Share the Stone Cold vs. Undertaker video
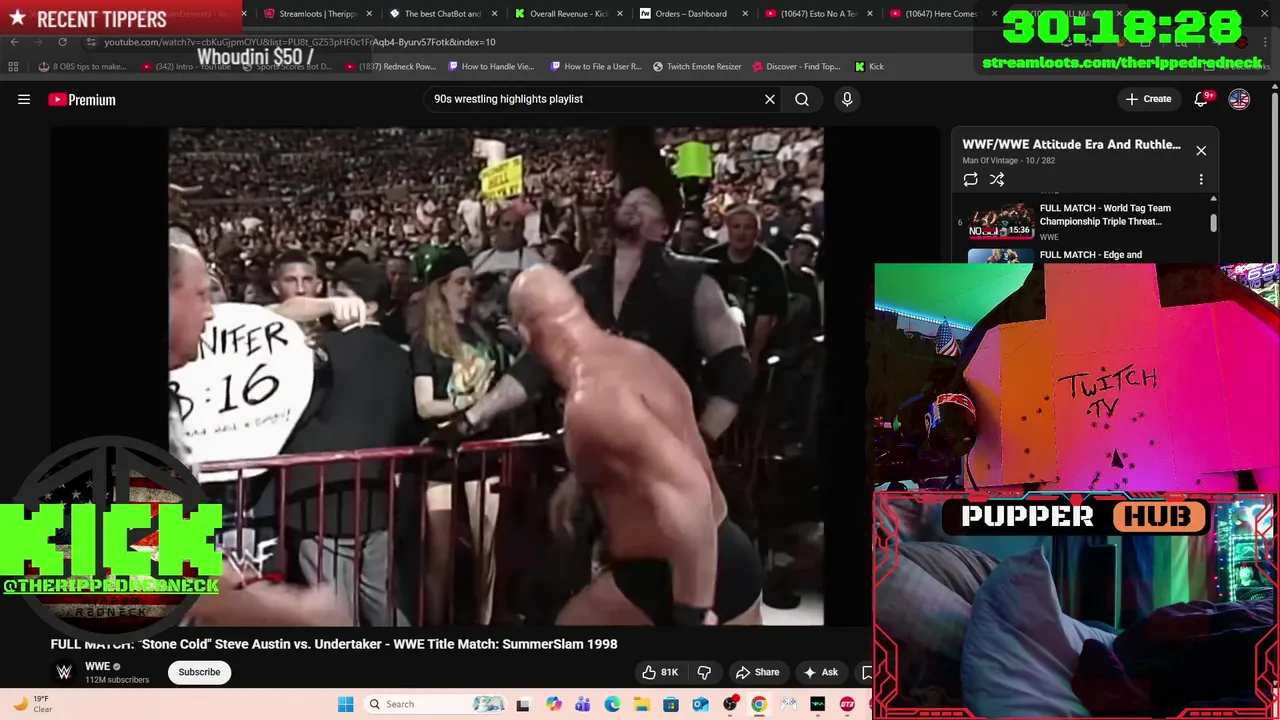1280x720 pixels. pos(757,672)
